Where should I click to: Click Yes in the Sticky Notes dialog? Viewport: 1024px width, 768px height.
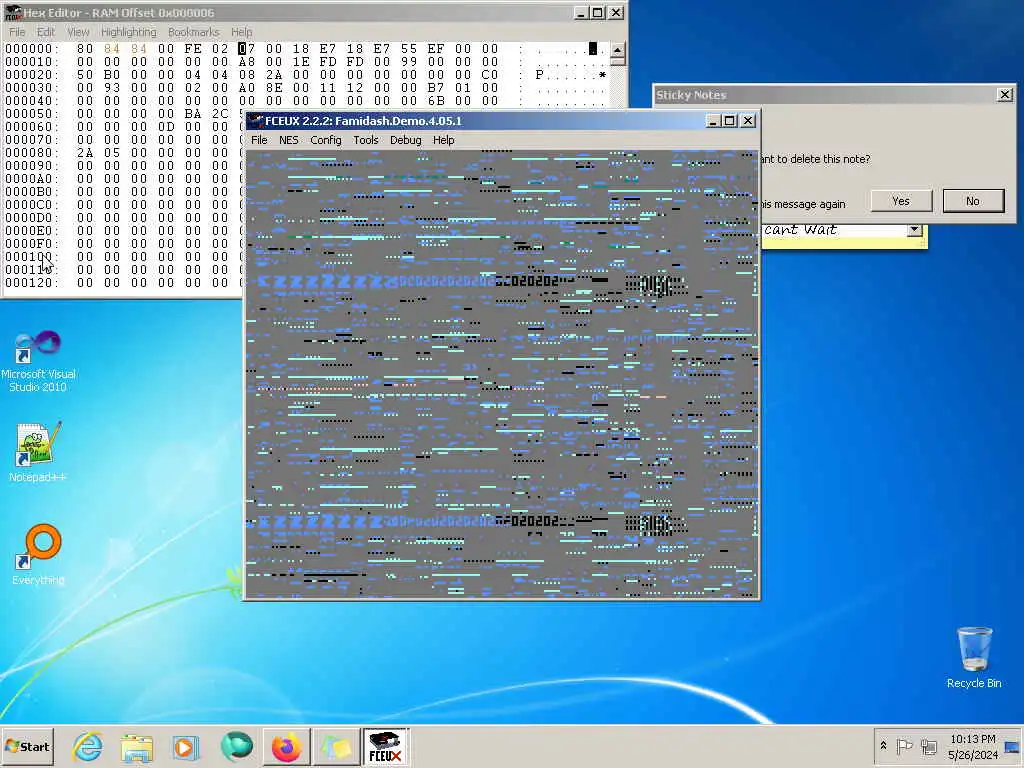point(901,201)
